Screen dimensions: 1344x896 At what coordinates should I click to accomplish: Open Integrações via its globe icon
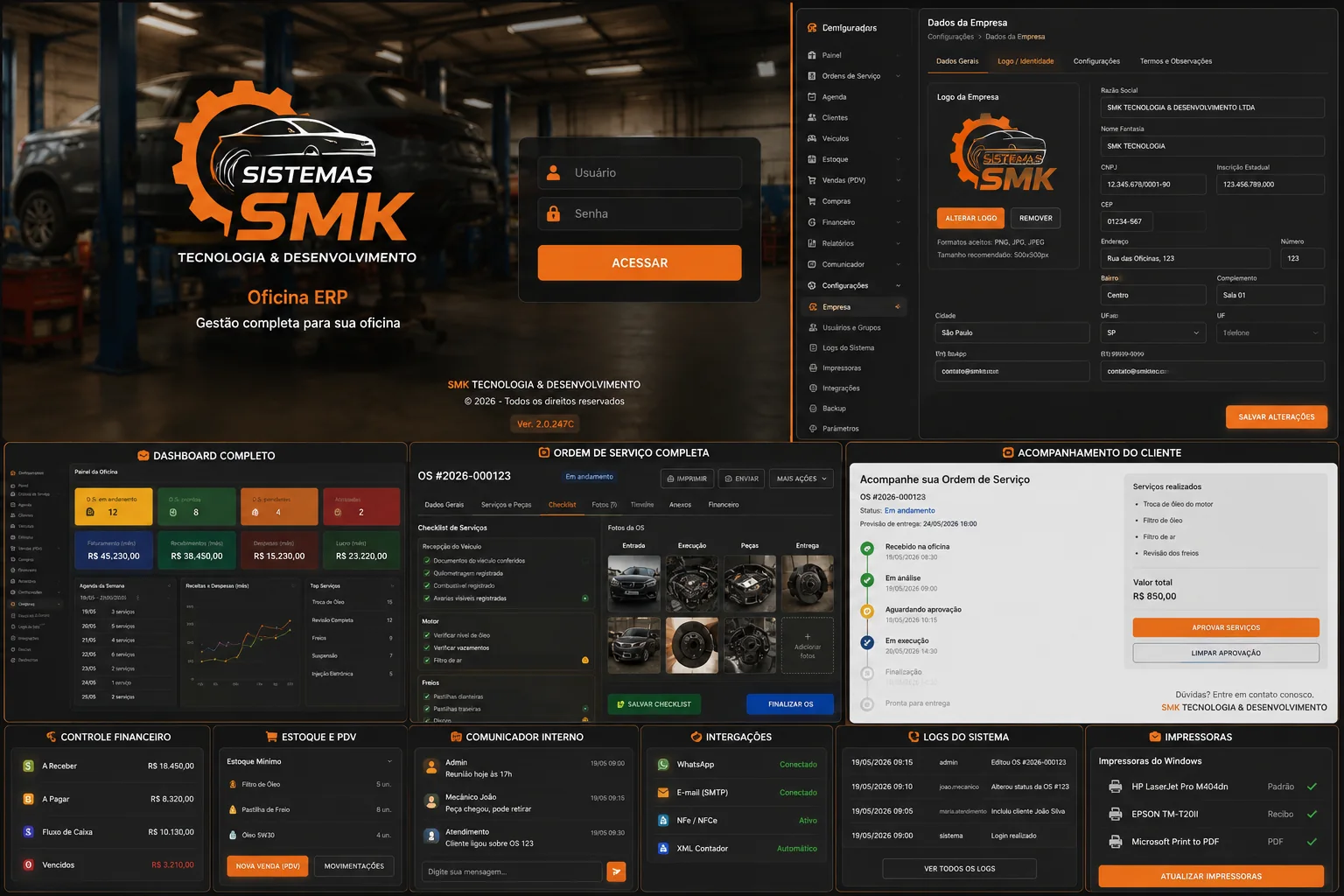click(x=813, y=388)
